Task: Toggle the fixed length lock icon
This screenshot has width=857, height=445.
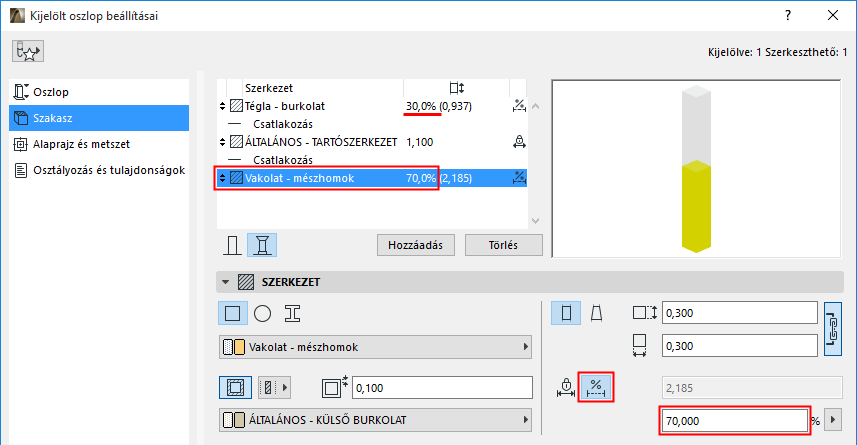Action: point(566,386)
